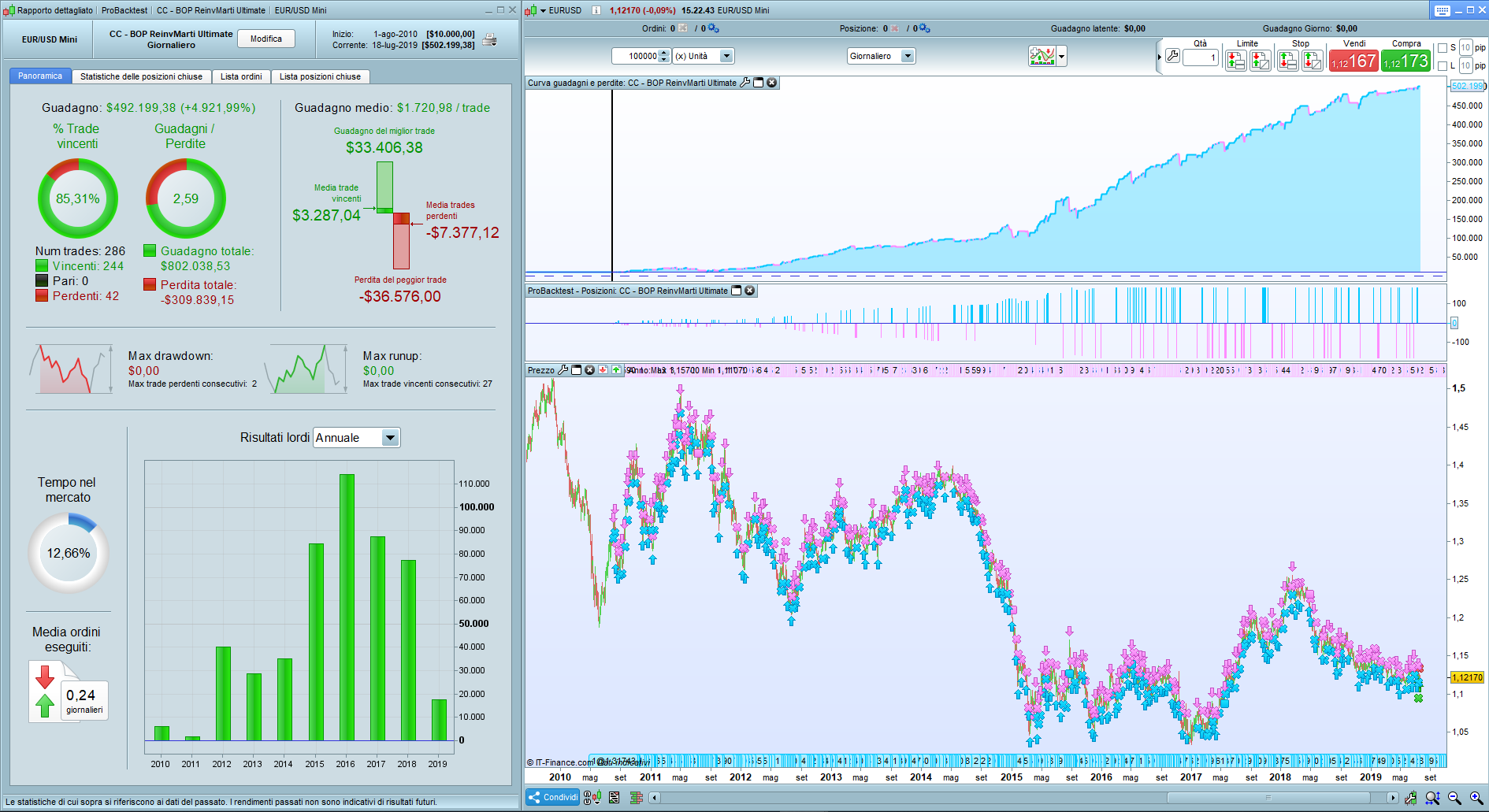Click the first Limite order icon
The width and height of the screenshot is (1489, 812).
tap(1235, 60)
